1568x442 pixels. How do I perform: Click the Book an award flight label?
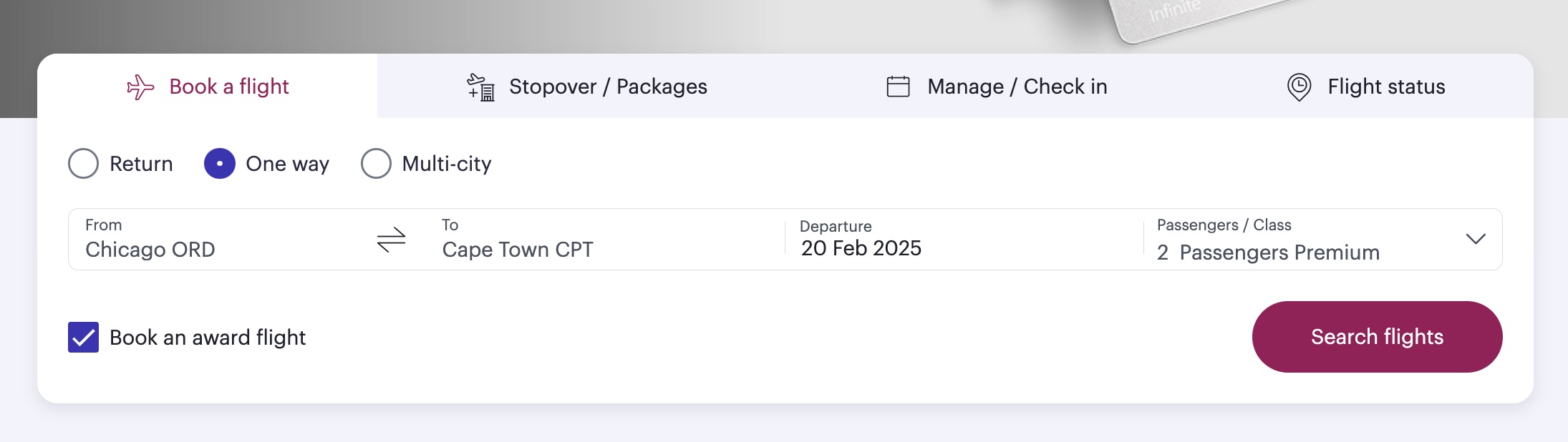point(208,338)
